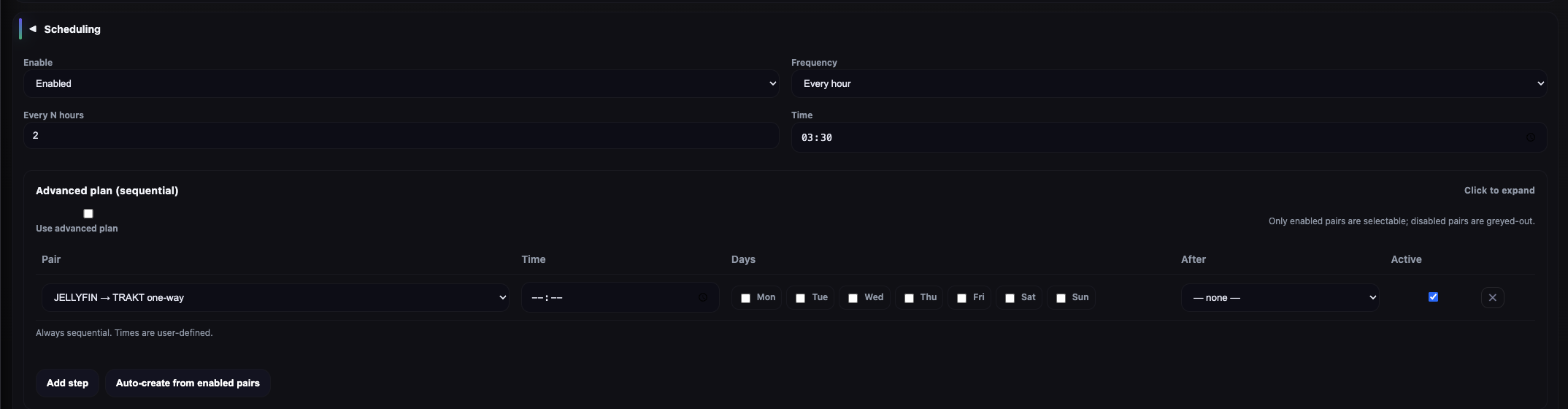Uncheck the Active checkbox for the step
Image resolution: width=1568 pixels, height=409 pixels.
click(x=1433, y=297)
